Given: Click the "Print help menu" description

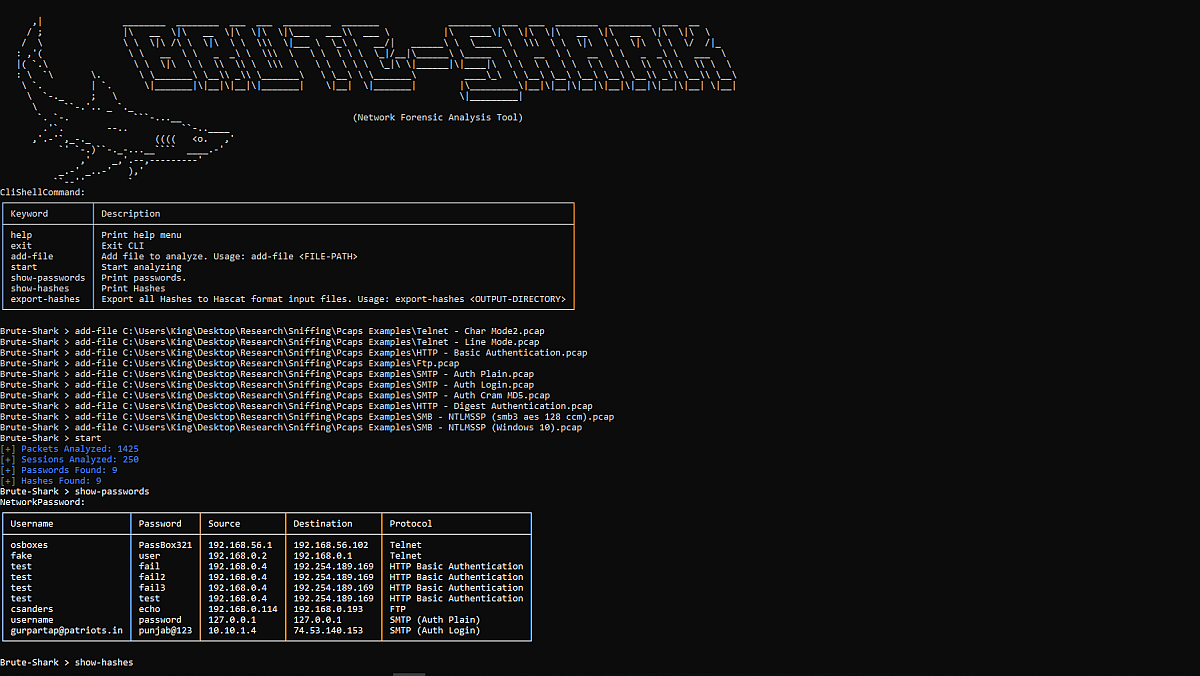Looking at the screenshot, I should tap(141, 235).
